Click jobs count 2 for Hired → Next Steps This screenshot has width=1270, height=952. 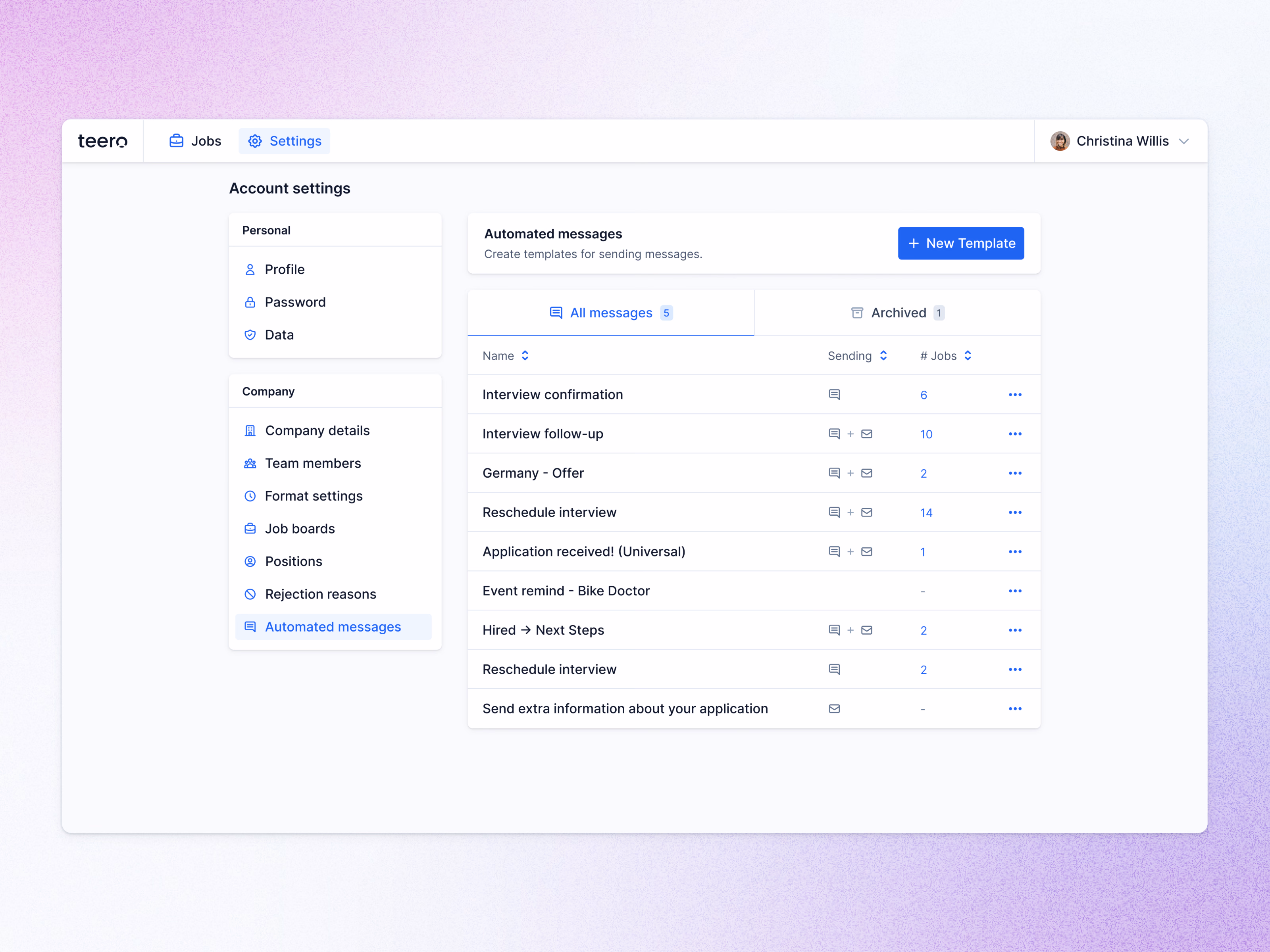click(924, 631)
